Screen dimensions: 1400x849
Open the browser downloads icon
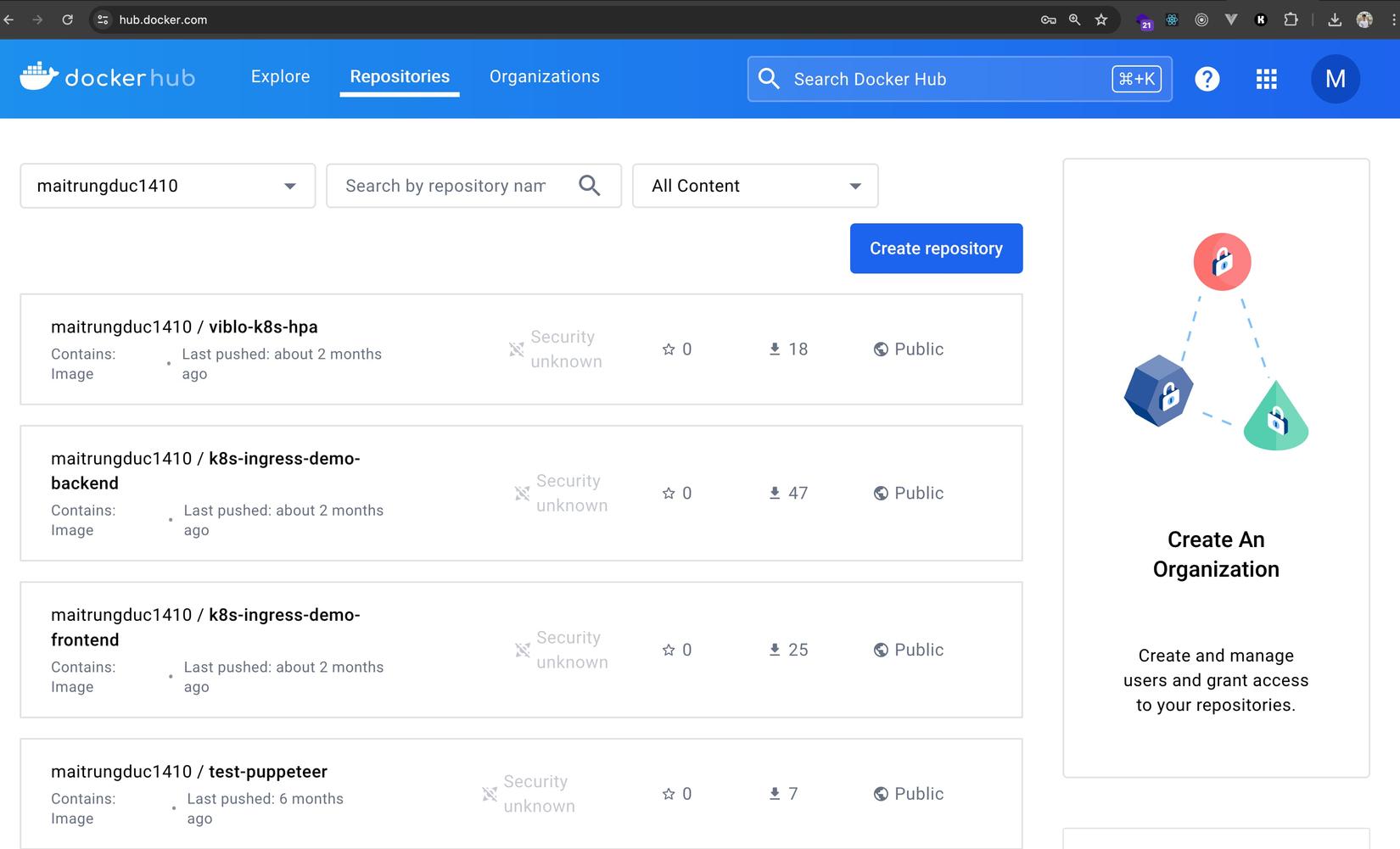1335,20
